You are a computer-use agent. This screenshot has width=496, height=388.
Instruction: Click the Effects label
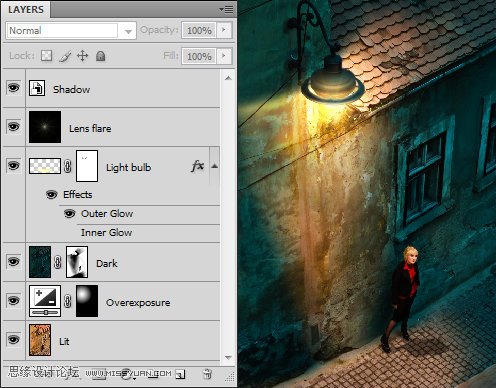coord(78,194)
